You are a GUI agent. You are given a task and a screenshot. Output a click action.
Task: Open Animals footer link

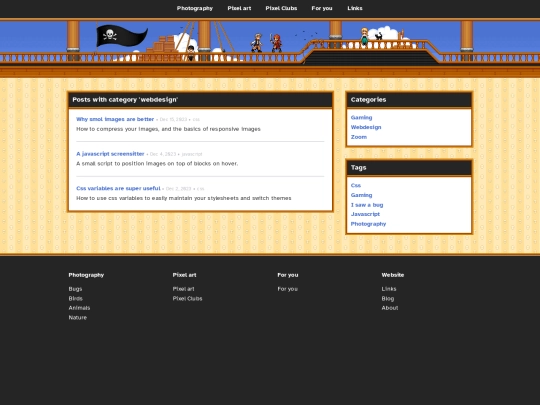(79, 308)
